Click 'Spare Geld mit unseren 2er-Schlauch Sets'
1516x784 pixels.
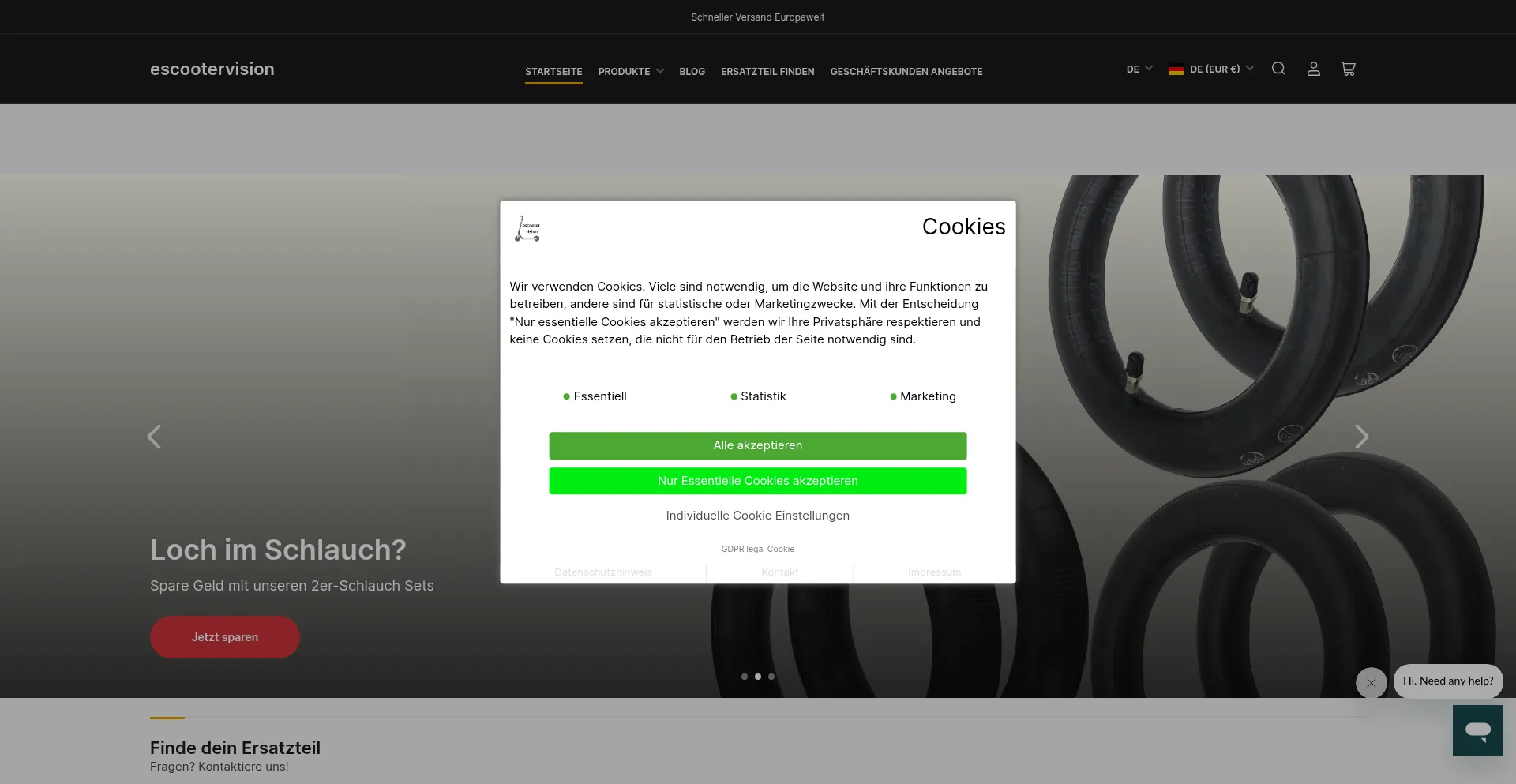292,586
